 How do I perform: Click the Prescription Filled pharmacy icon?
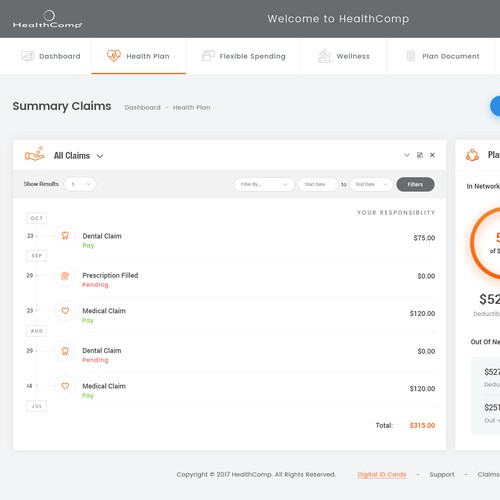[65, 276]
